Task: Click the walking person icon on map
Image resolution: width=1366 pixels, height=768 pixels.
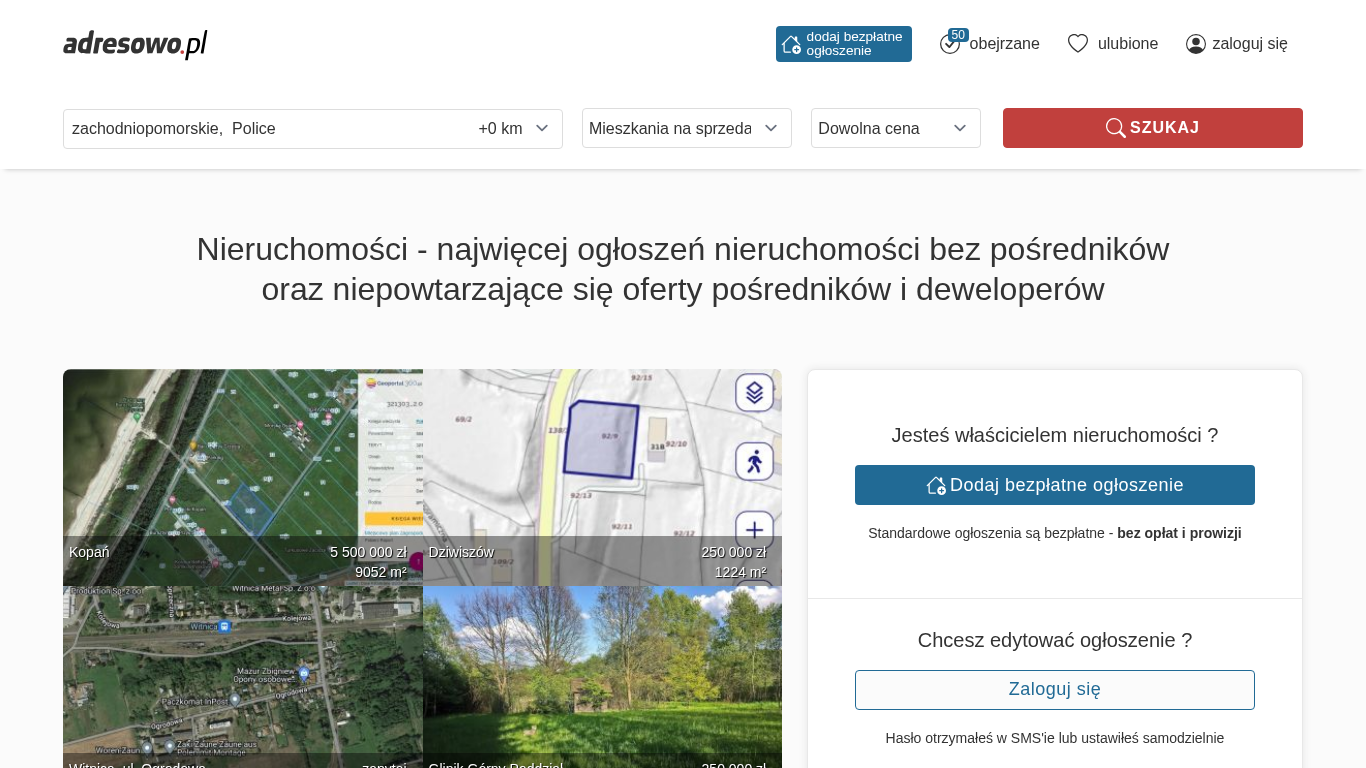Action: click(754, 461)
